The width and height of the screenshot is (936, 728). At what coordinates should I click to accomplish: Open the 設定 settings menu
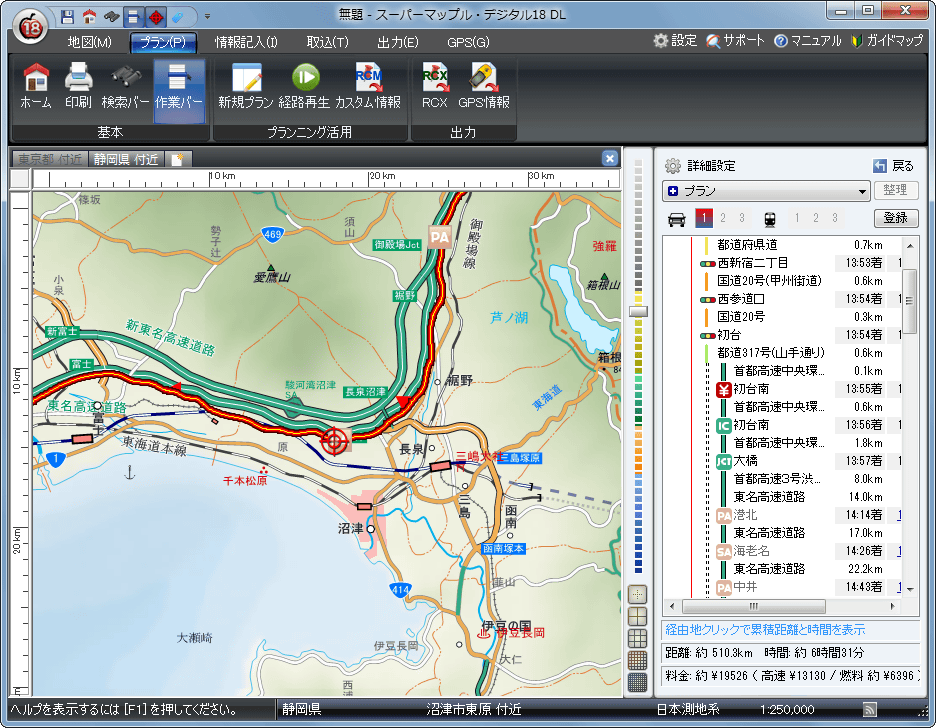click(x=675, y=41)
